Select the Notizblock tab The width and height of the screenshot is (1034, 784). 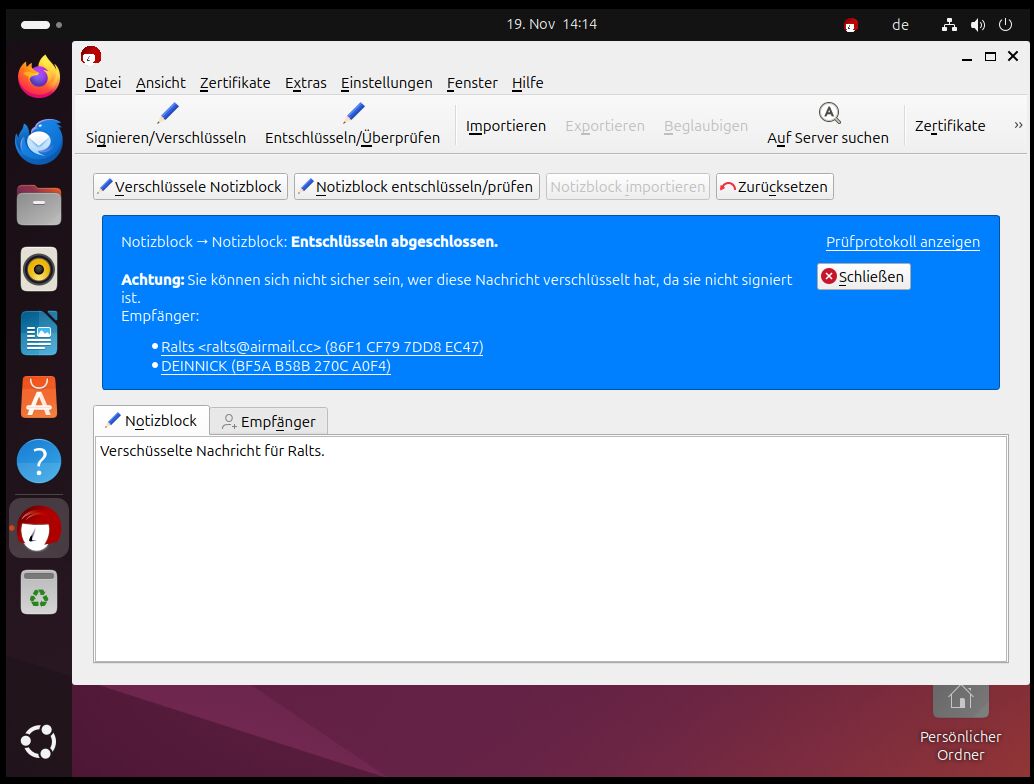click(151, 421)
